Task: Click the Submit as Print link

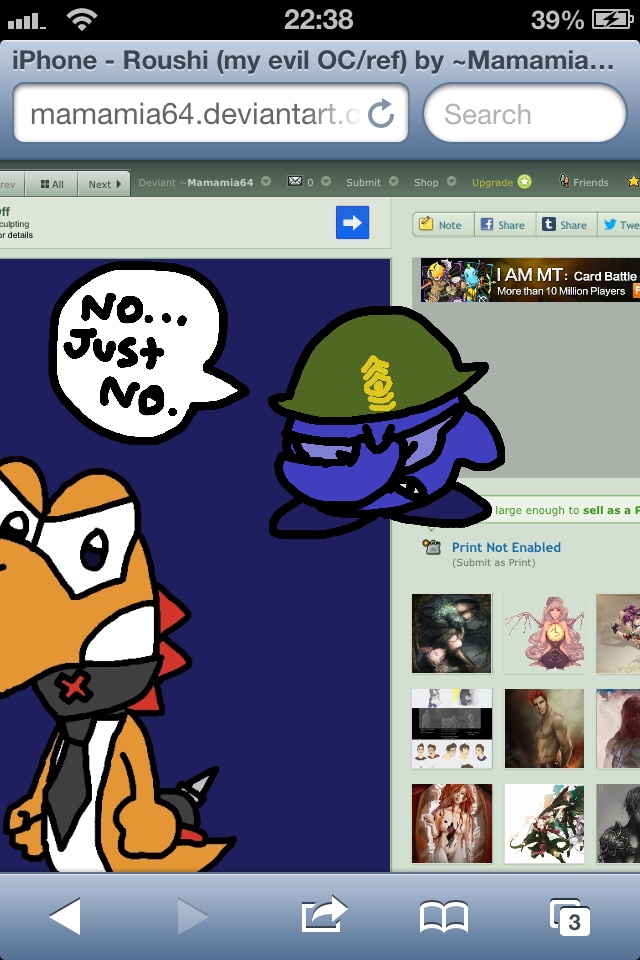Action: pos(494,563)
